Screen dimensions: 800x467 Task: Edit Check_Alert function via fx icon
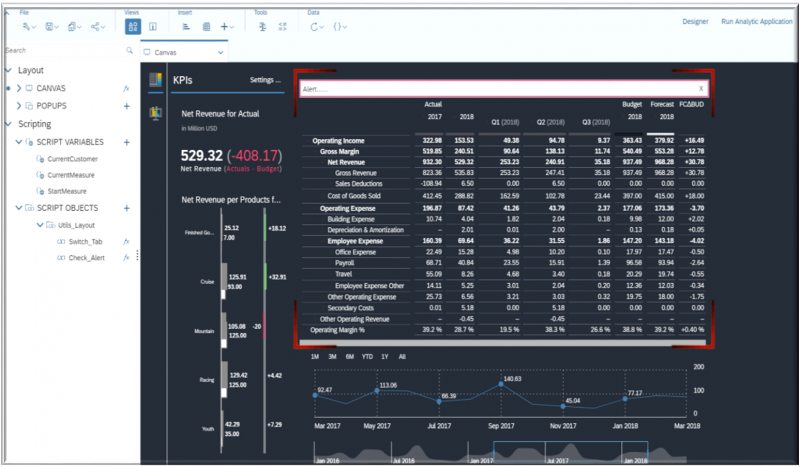point(126,258)
